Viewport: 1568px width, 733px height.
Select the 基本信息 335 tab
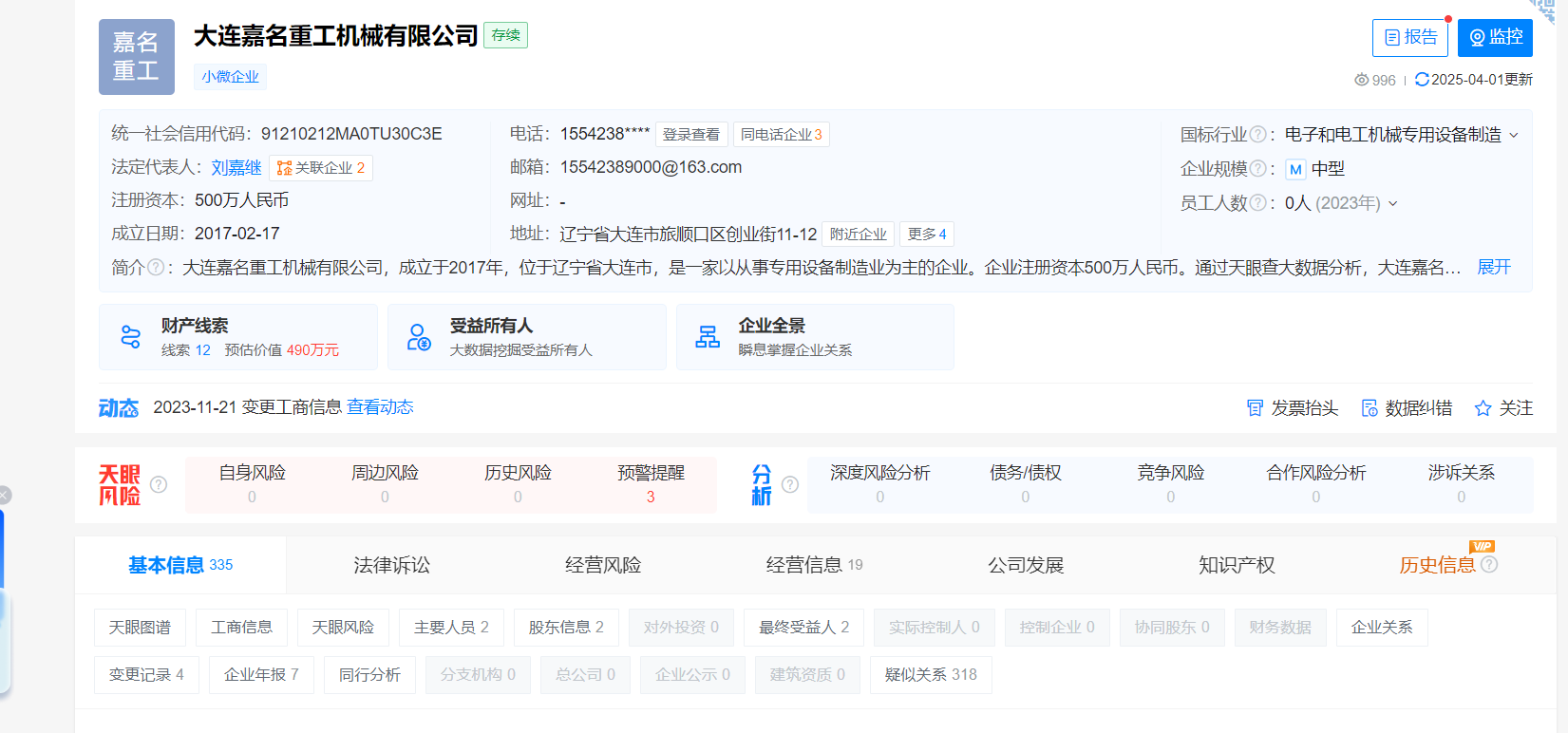(180, 565)
